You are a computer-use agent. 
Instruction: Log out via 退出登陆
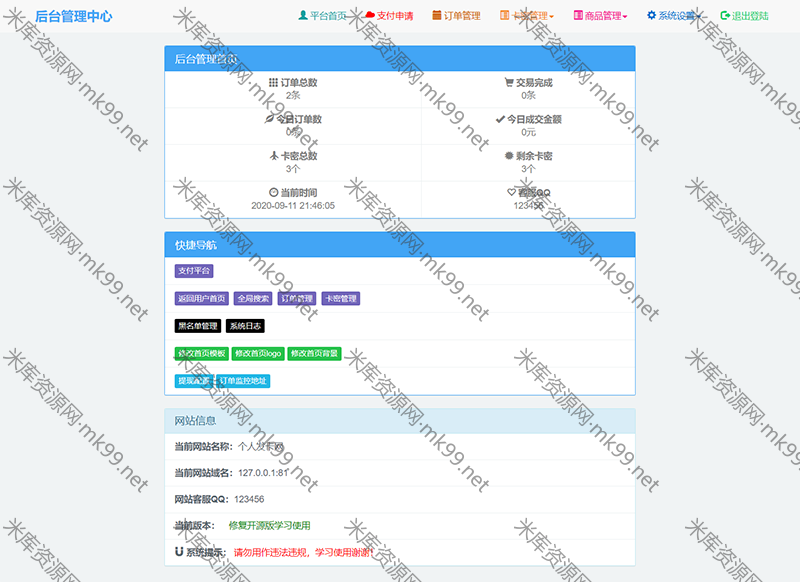click(x=744, y=16)
